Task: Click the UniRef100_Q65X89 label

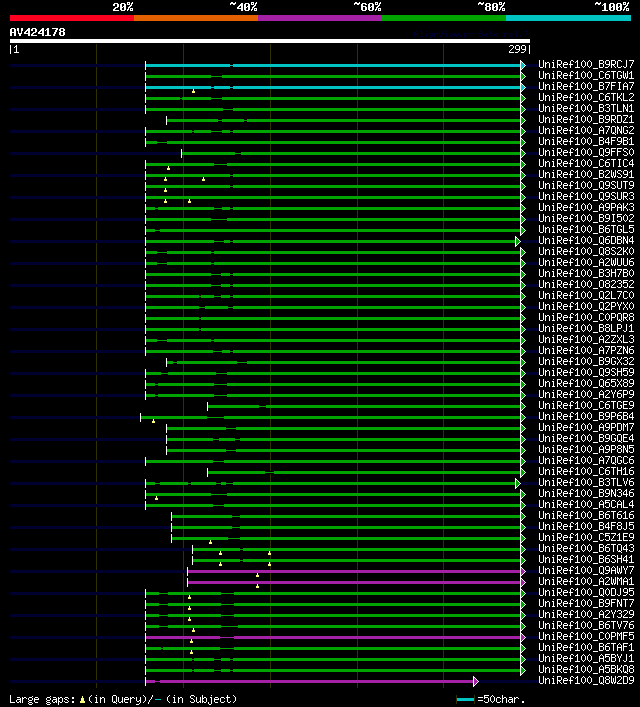Action: pos(586,383)
